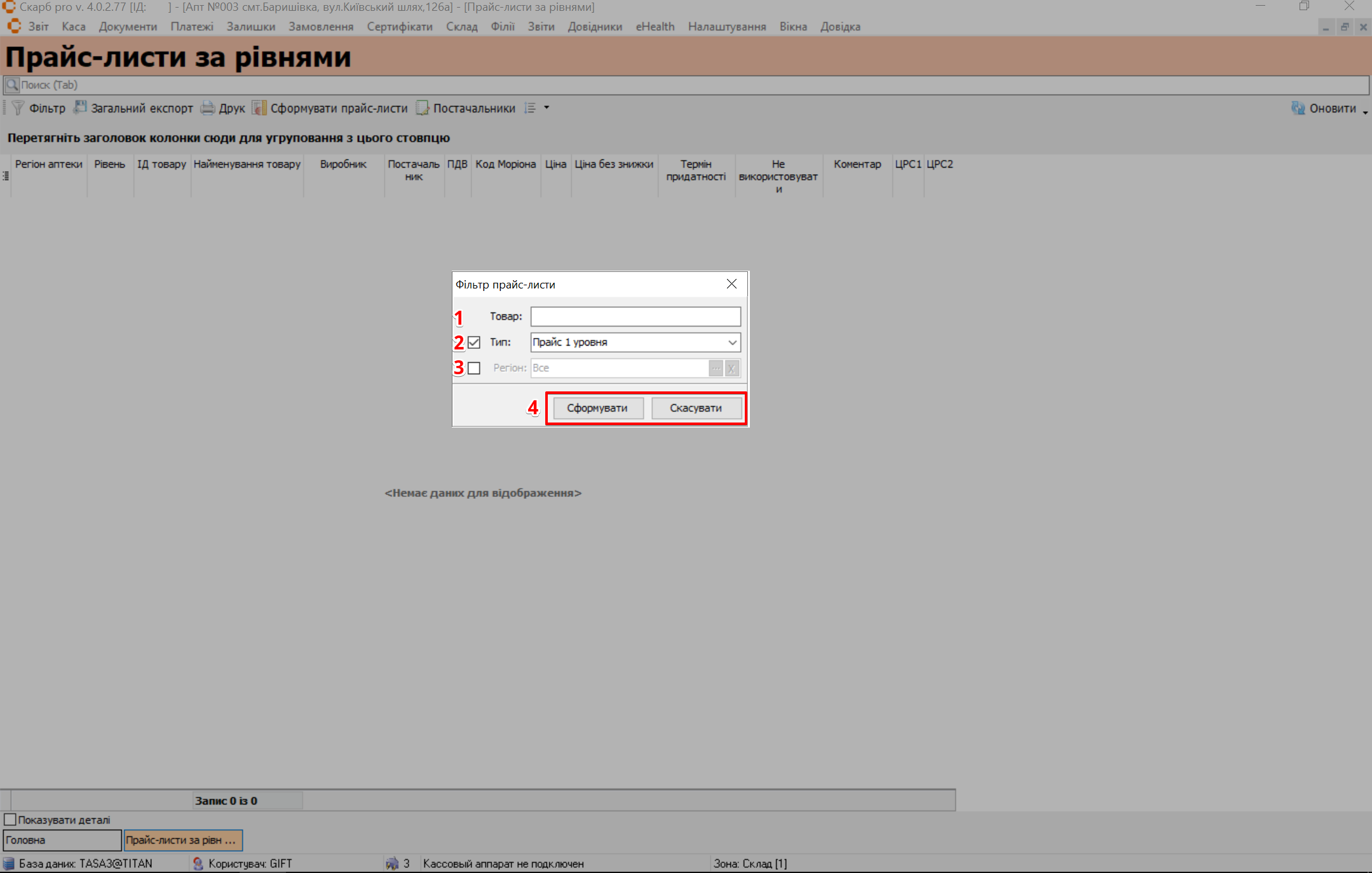Click the Сформувати прайс-листи toolbar icon
The height and width of the screenshot is (873, 1372).
coord(259,108)
